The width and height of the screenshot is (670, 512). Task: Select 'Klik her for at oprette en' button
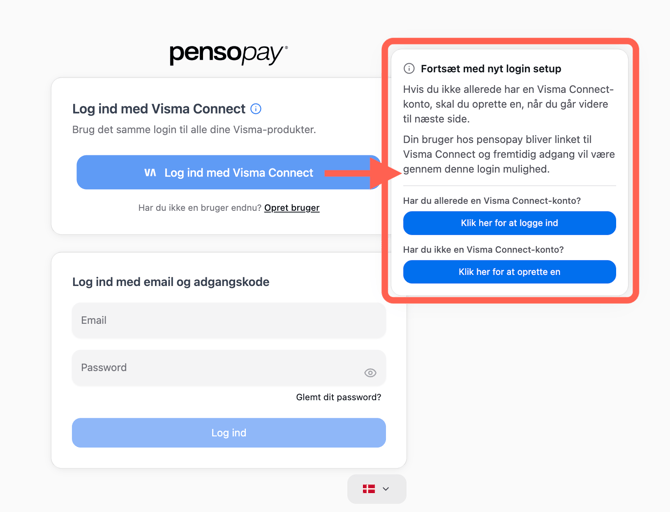(x=509, y=272)
